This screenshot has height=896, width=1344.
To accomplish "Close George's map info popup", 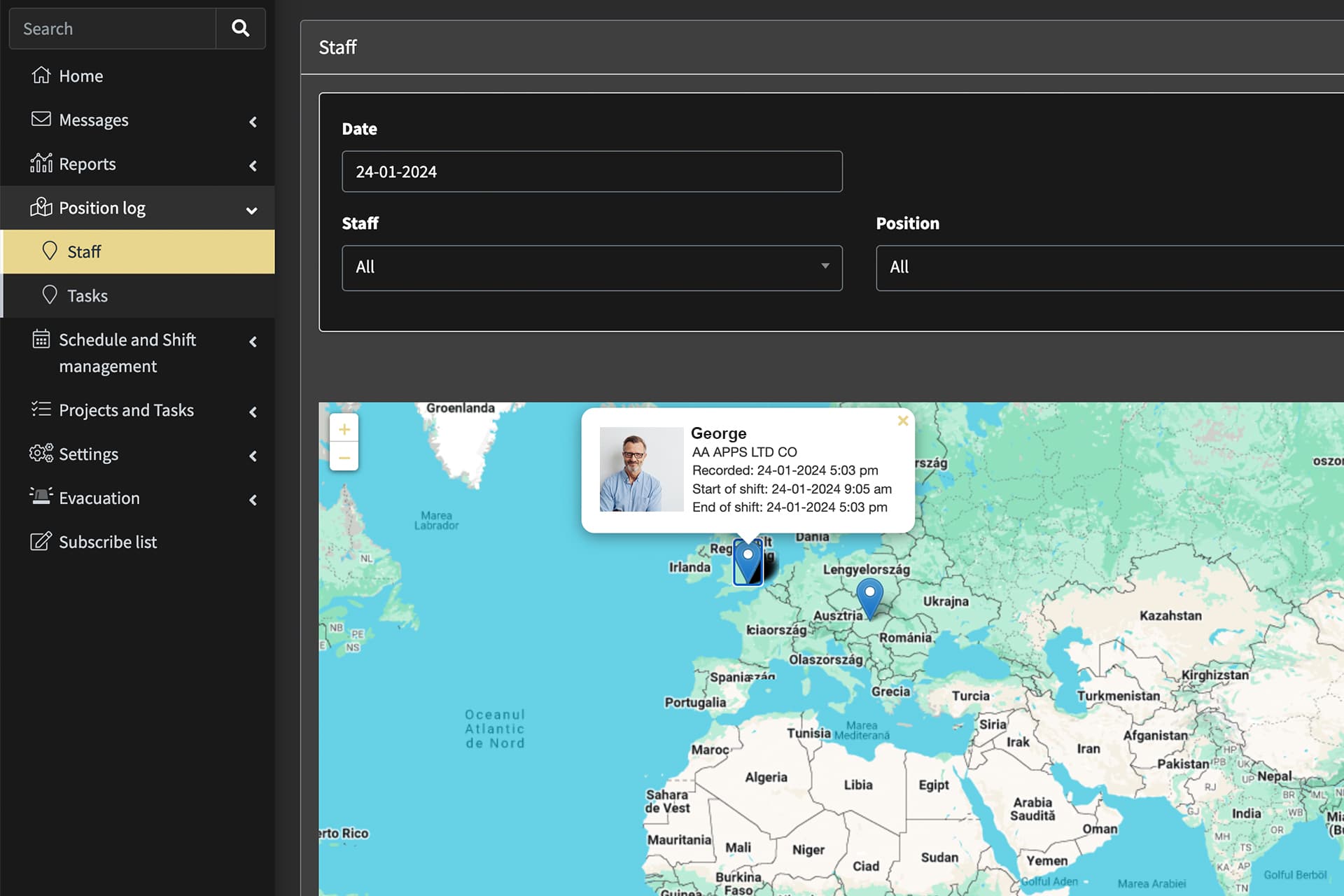I will 903,421.
